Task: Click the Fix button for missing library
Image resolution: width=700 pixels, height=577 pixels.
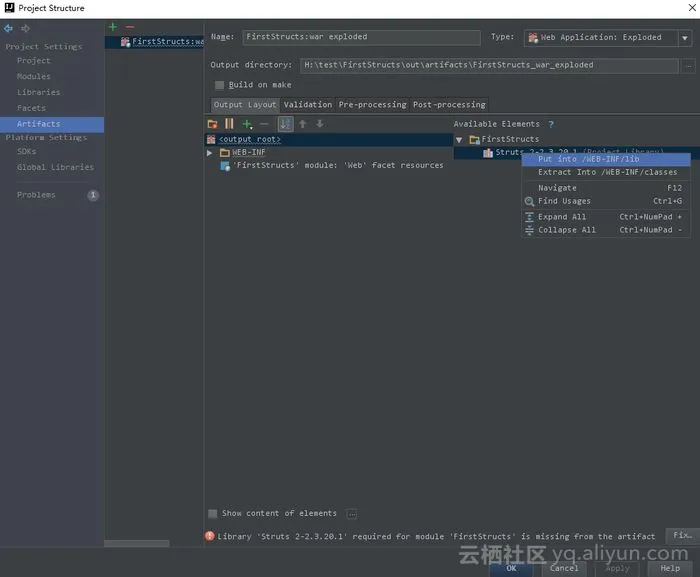Action: (682, 535)
